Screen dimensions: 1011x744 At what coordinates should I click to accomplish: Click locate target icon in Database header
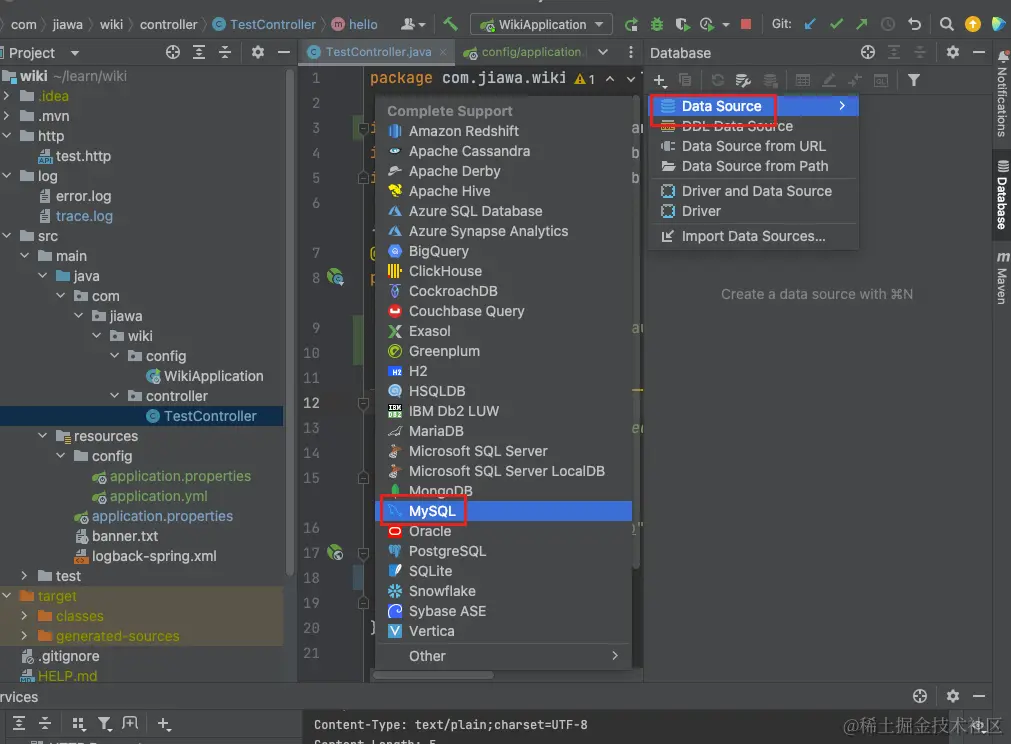(x=868, y=52)
